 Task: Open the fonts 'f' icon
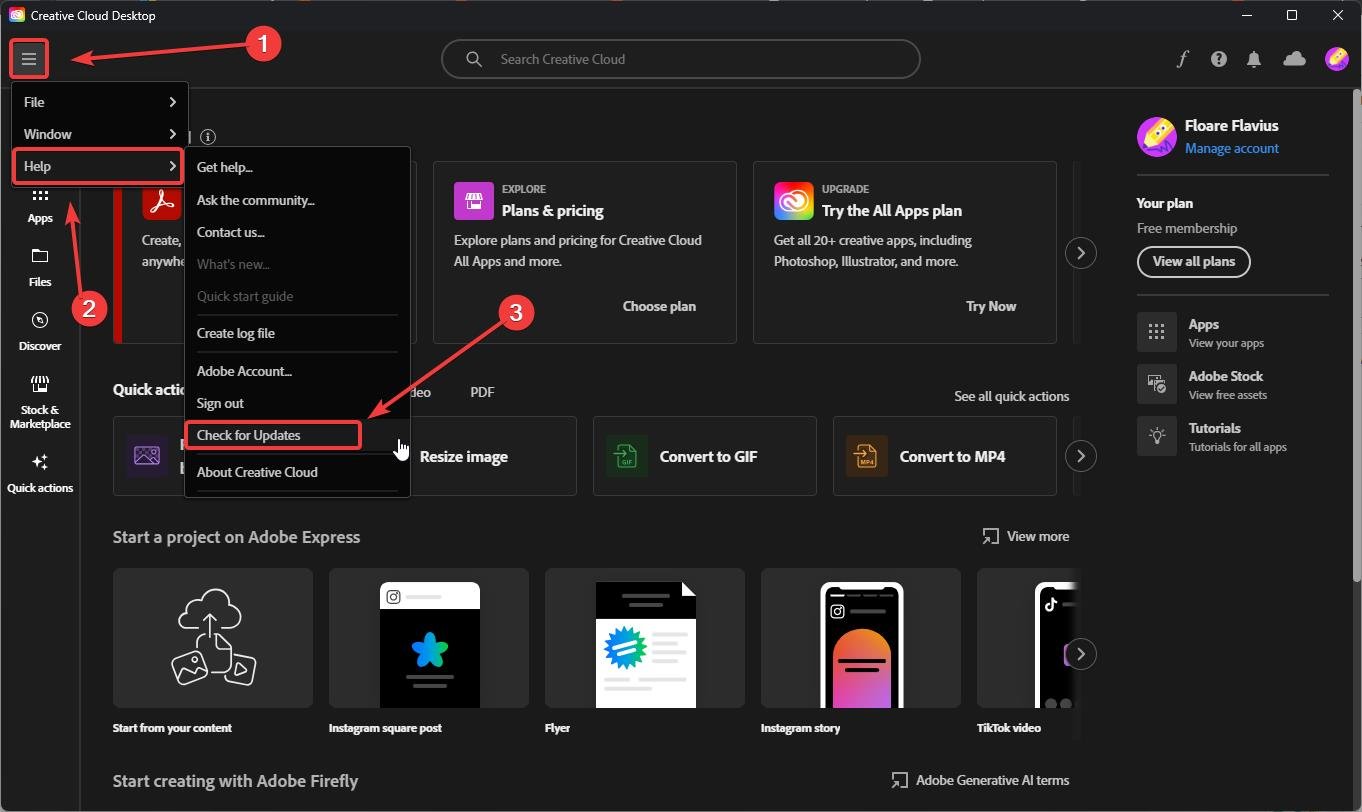pyautogui.click(x=1182, y=59)
